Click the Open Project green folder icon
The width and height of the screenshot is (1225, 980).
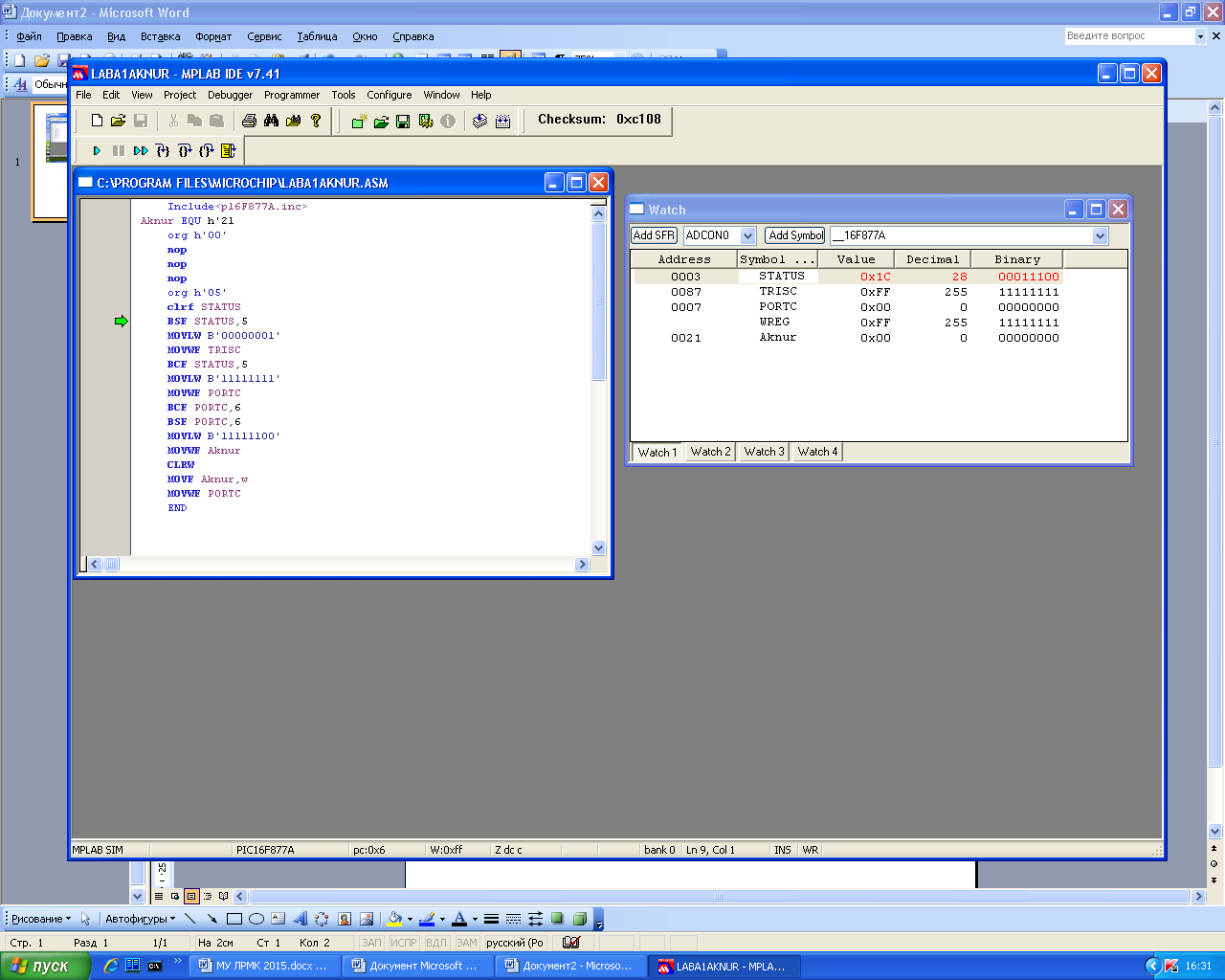pyautogui.click(x=381, y=121)
